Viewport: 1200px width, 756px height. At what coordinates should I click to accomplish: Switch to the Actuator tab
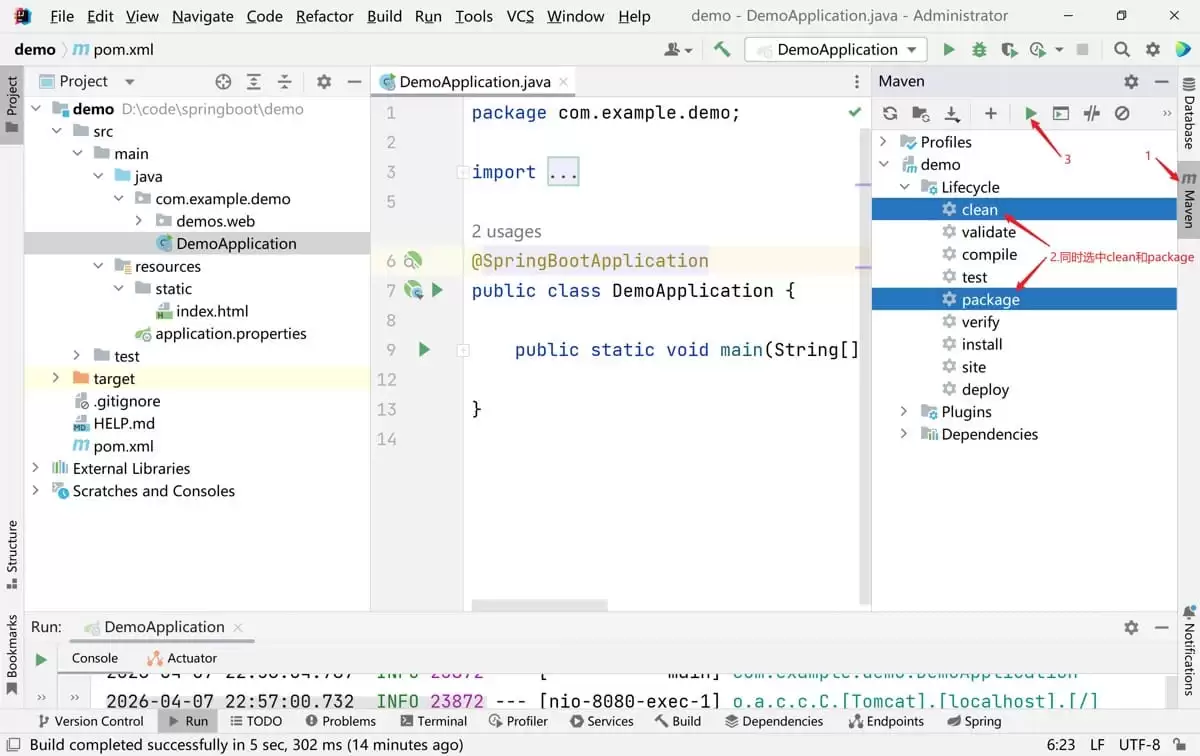point(182,658)
